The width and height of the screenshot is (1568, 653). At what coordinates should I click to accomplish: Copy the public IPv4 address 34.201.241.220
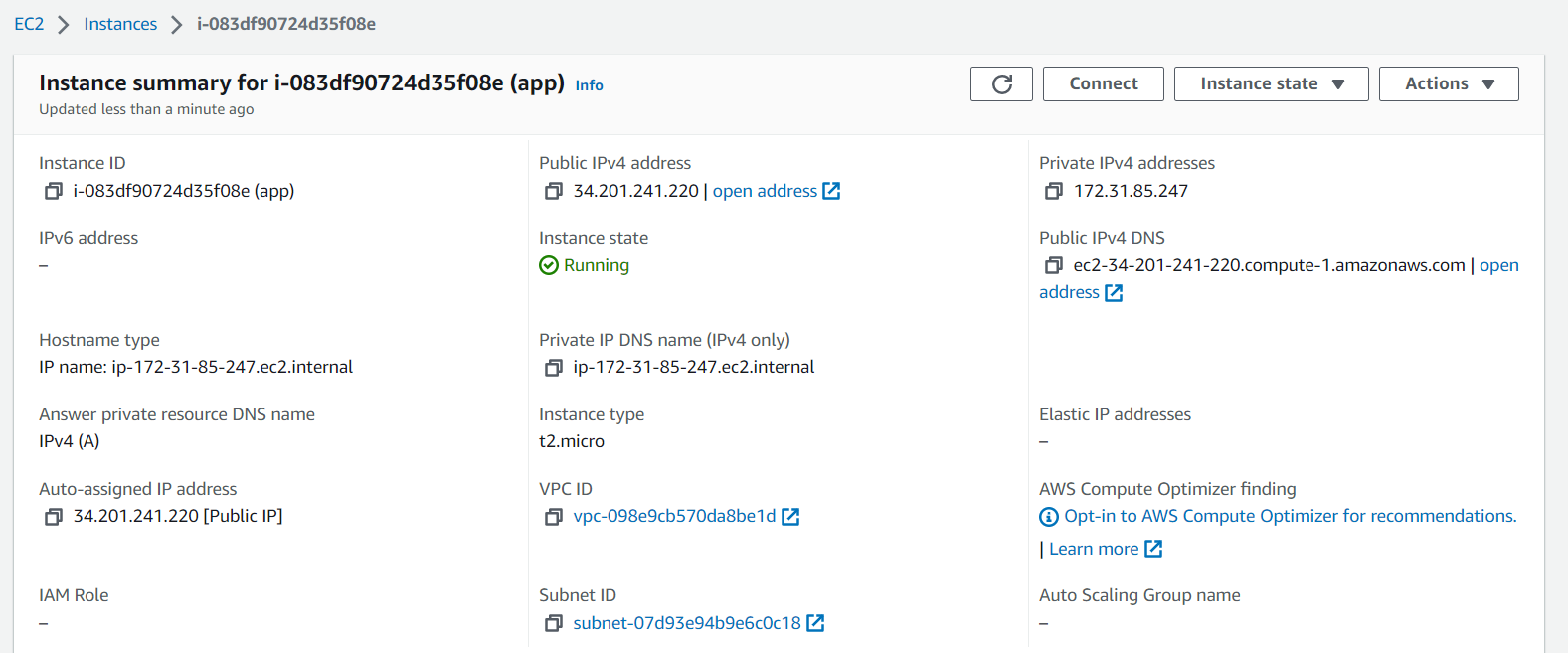point(554,191)
